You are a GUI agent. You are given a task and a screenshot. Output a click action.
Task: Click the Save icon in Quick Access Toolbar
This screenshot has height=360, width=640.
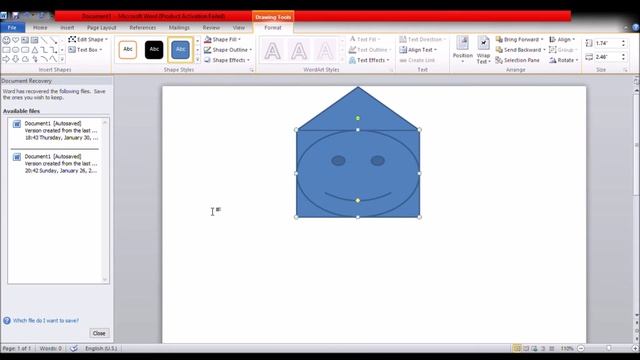[x=15, y=16]
